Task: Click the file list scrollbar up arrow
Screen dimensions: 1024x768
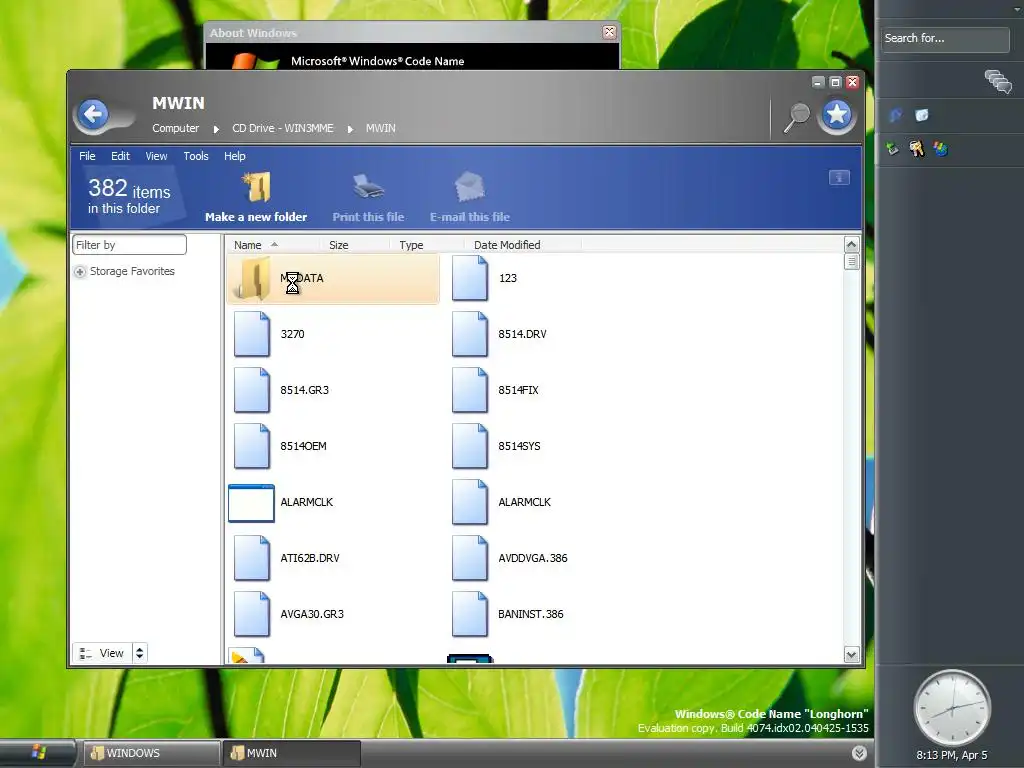Action: pos(852,245)
